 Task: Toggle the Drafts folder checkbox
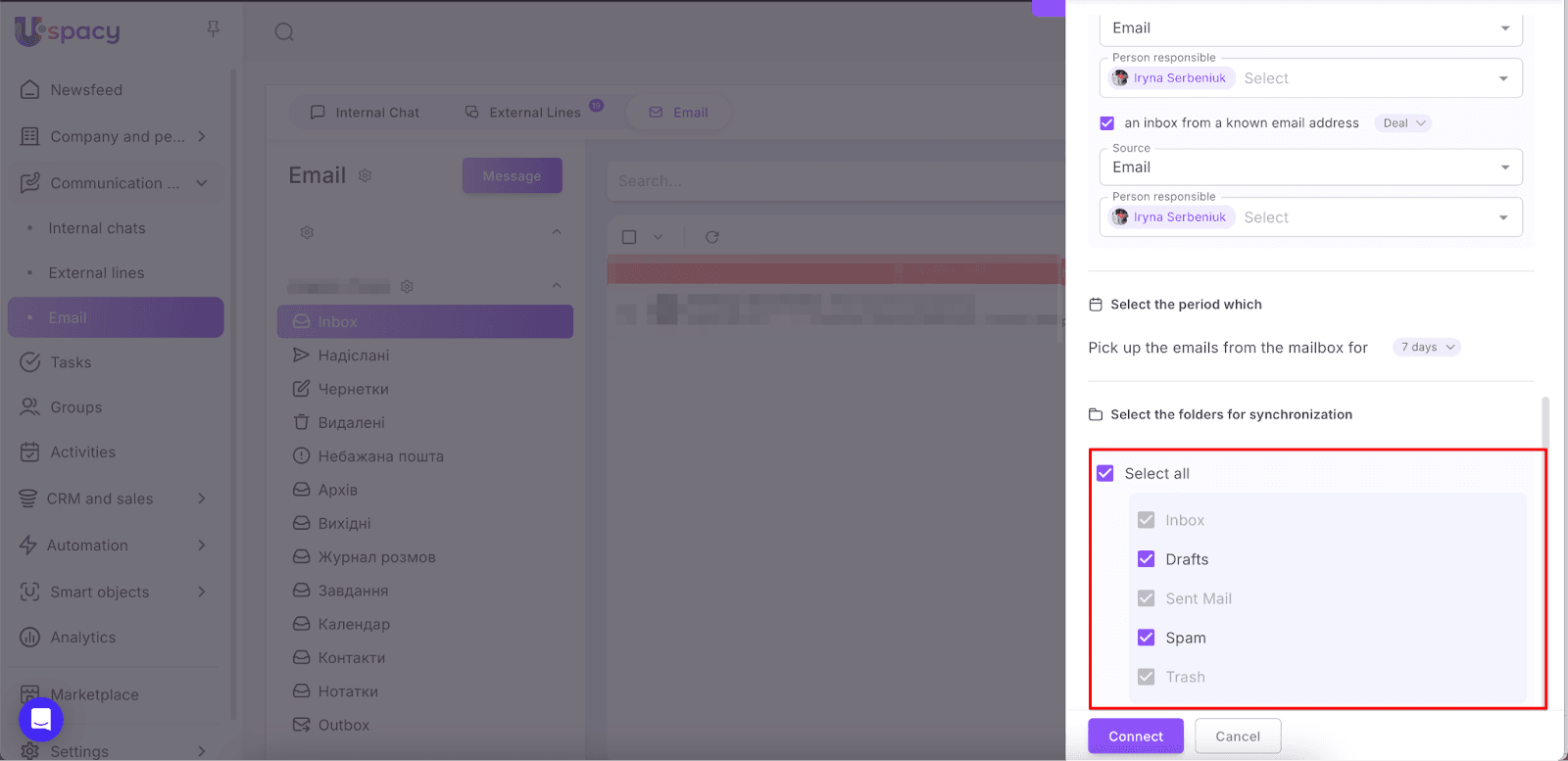[1146, 559]
